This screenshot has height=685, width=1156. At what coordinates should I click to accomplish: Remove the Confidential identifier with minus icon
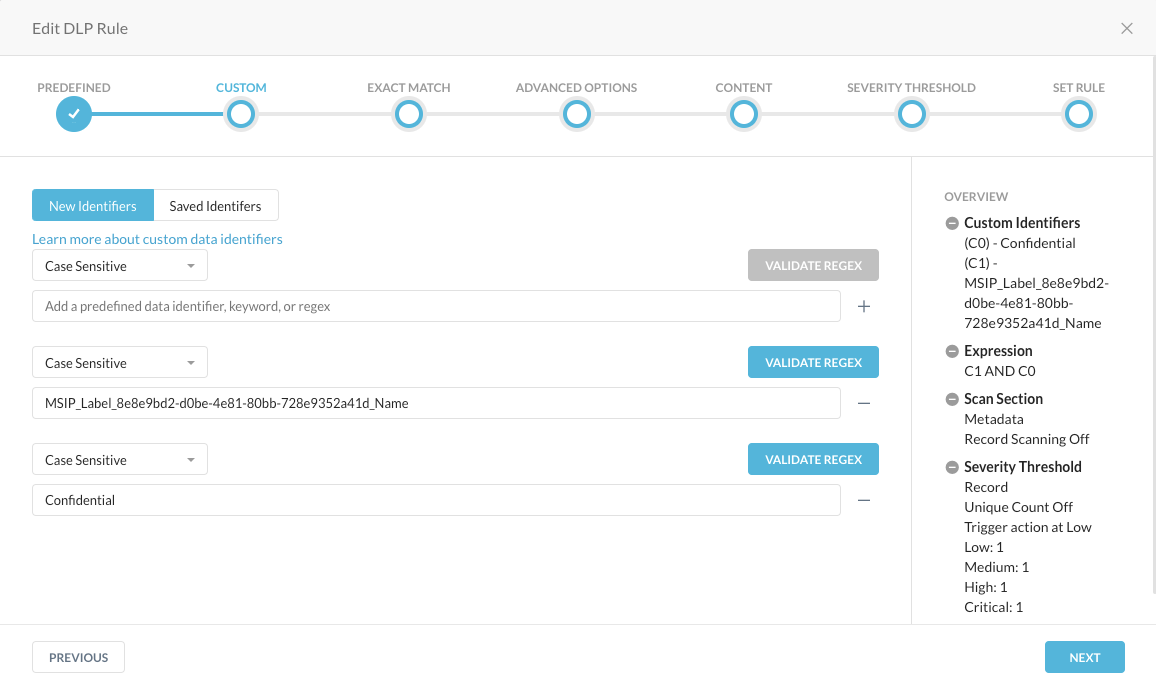pyautogui.click(x=864, y=500)
